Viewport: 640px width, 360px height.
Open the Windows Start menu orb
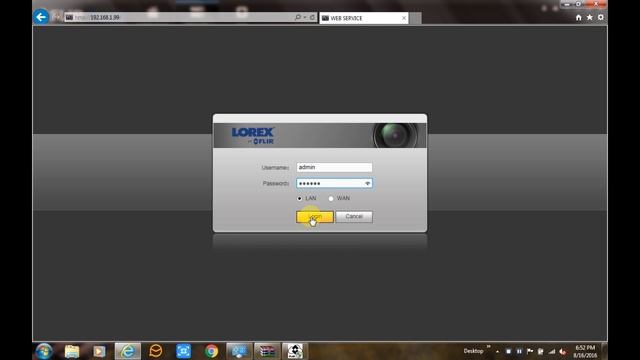(44, 351)
